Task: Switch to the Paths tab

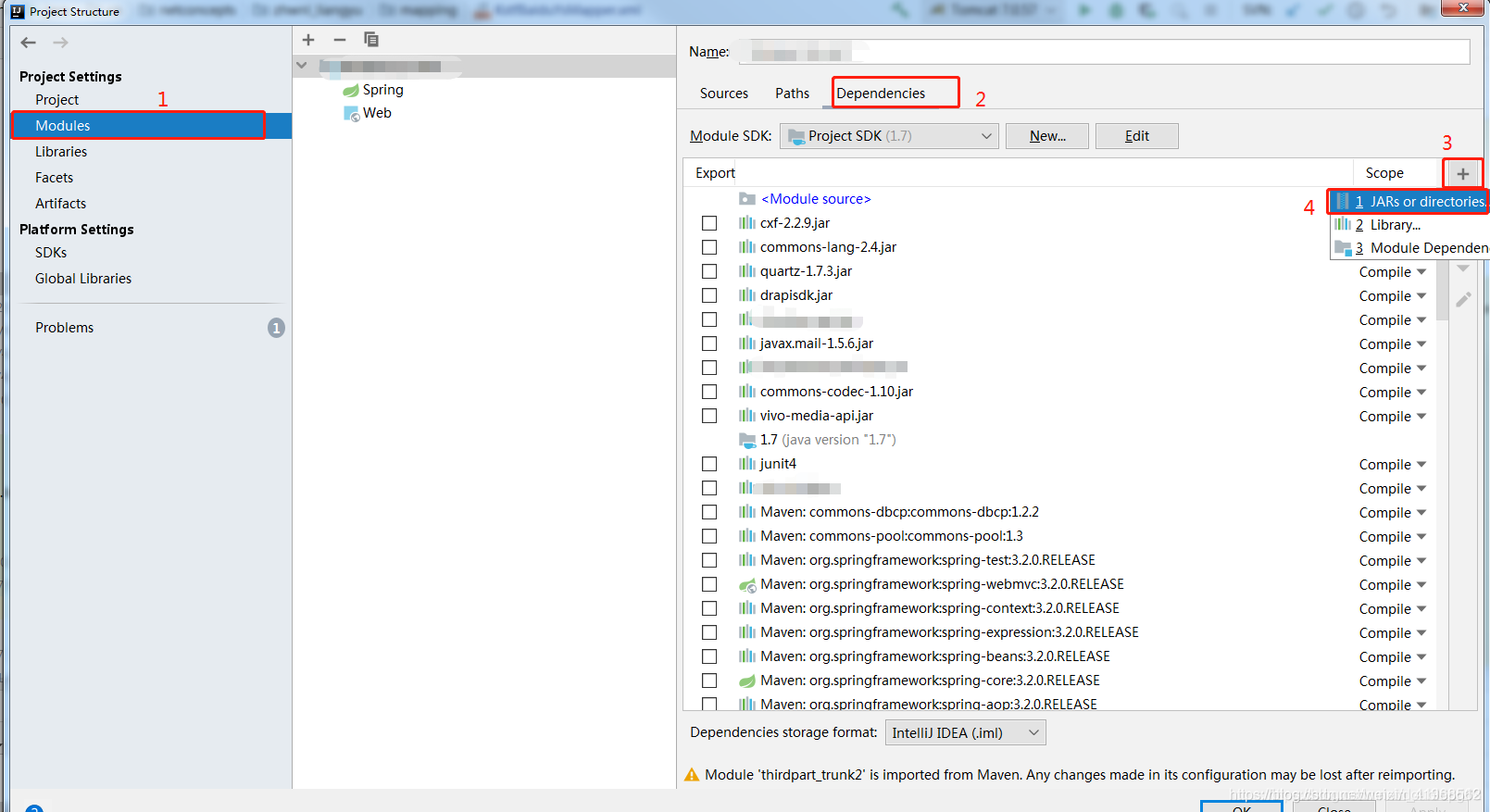Action: pos(792,94)
